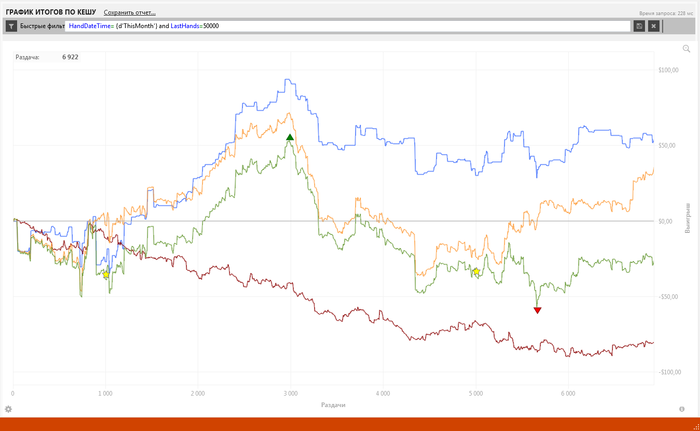Click the quick filter funnel icon
The height and width of the screenshot is (431, 700).
(11, 25)
